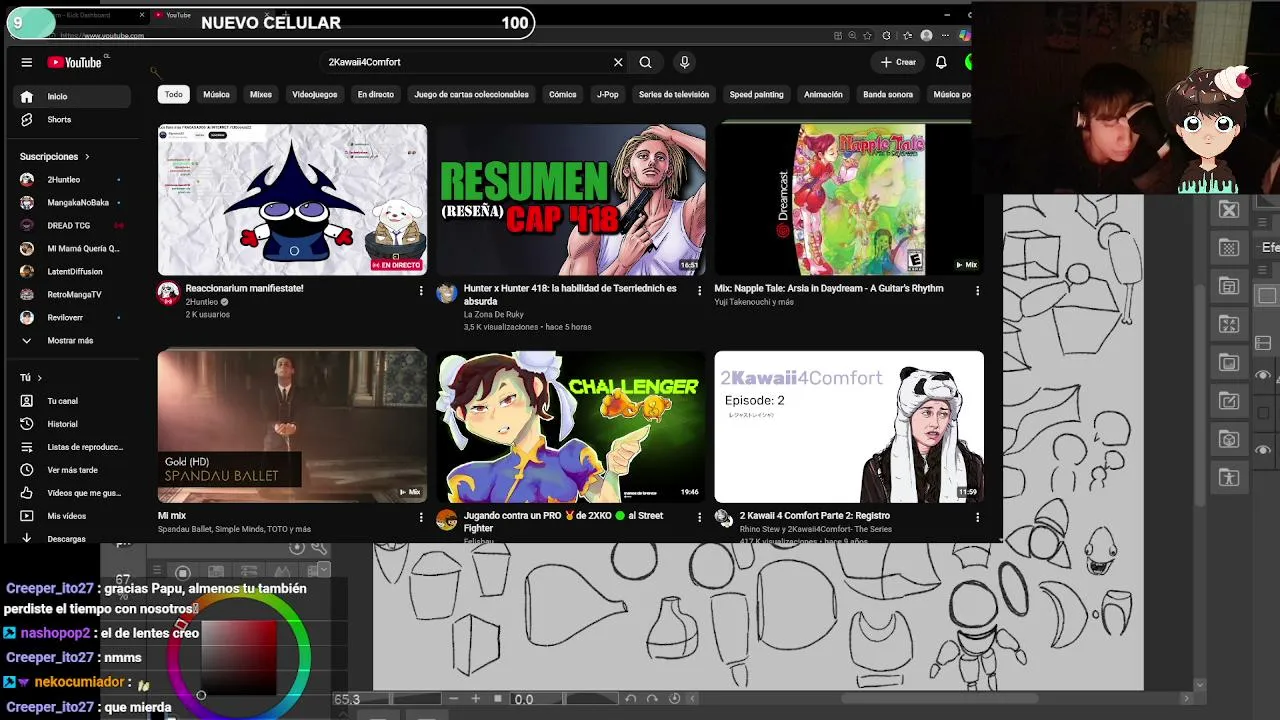Clear the 2Kawaii4Comfort search text
1280x720 pixels.
(618, 62)
